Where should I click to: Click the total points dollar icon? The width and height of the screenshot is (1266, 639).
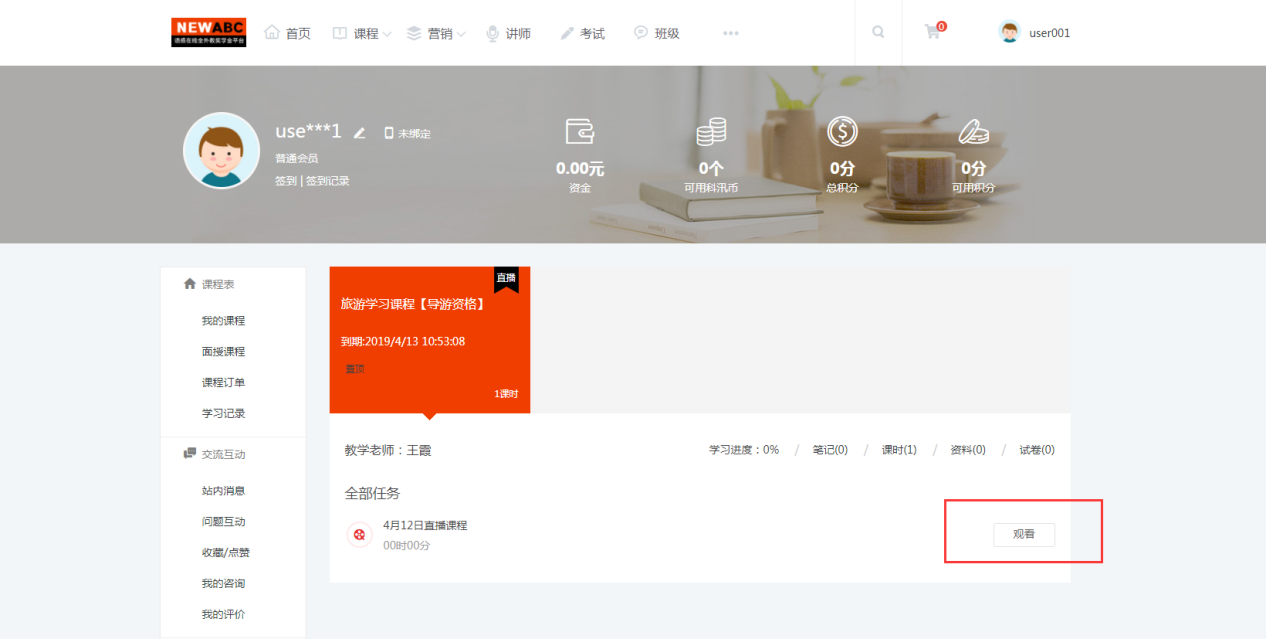tap(842, 131)
